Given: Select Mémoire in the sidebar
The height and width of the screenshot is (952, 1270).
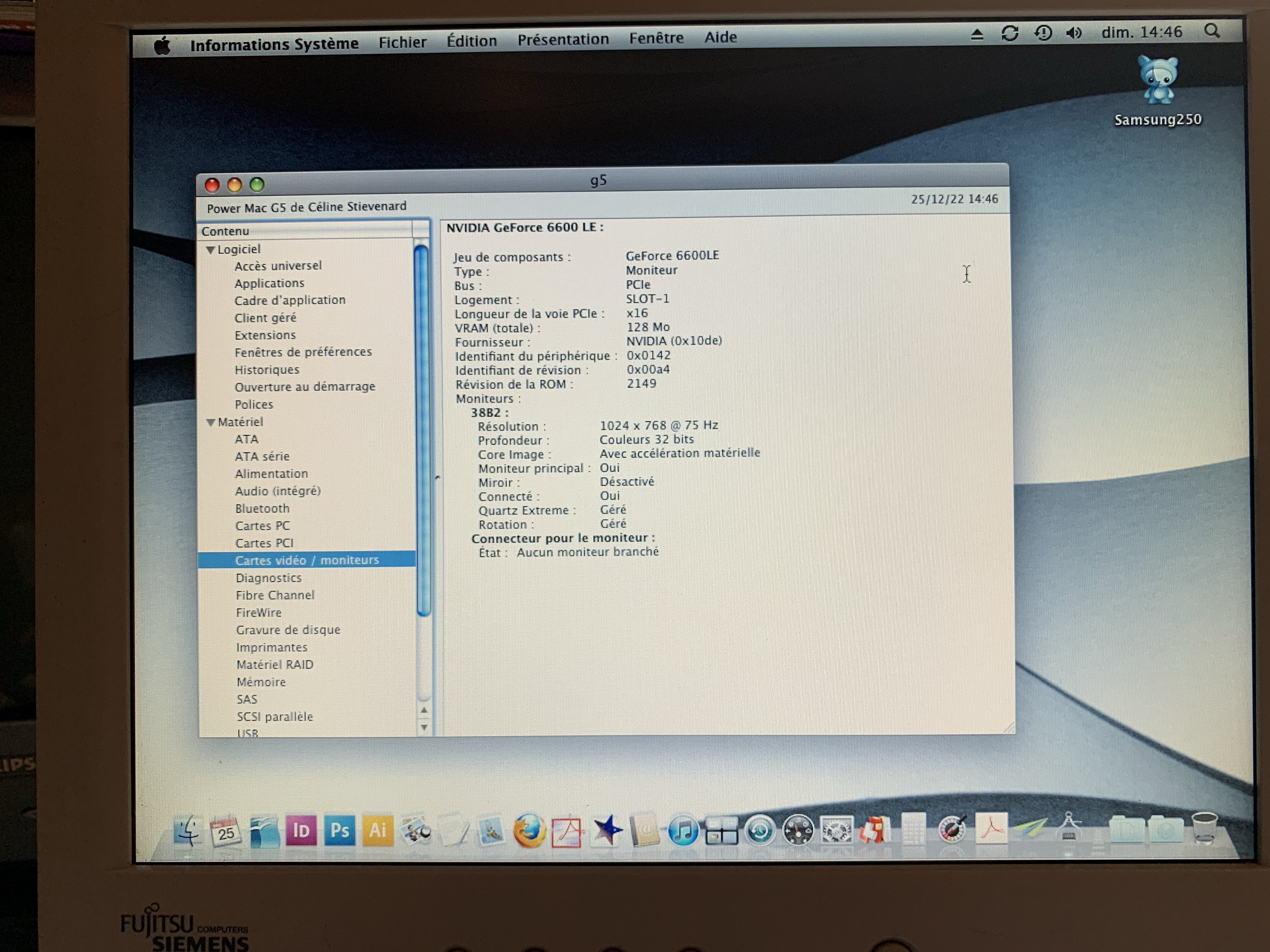Looking at the screenshot, I should [x=261, y=682].
